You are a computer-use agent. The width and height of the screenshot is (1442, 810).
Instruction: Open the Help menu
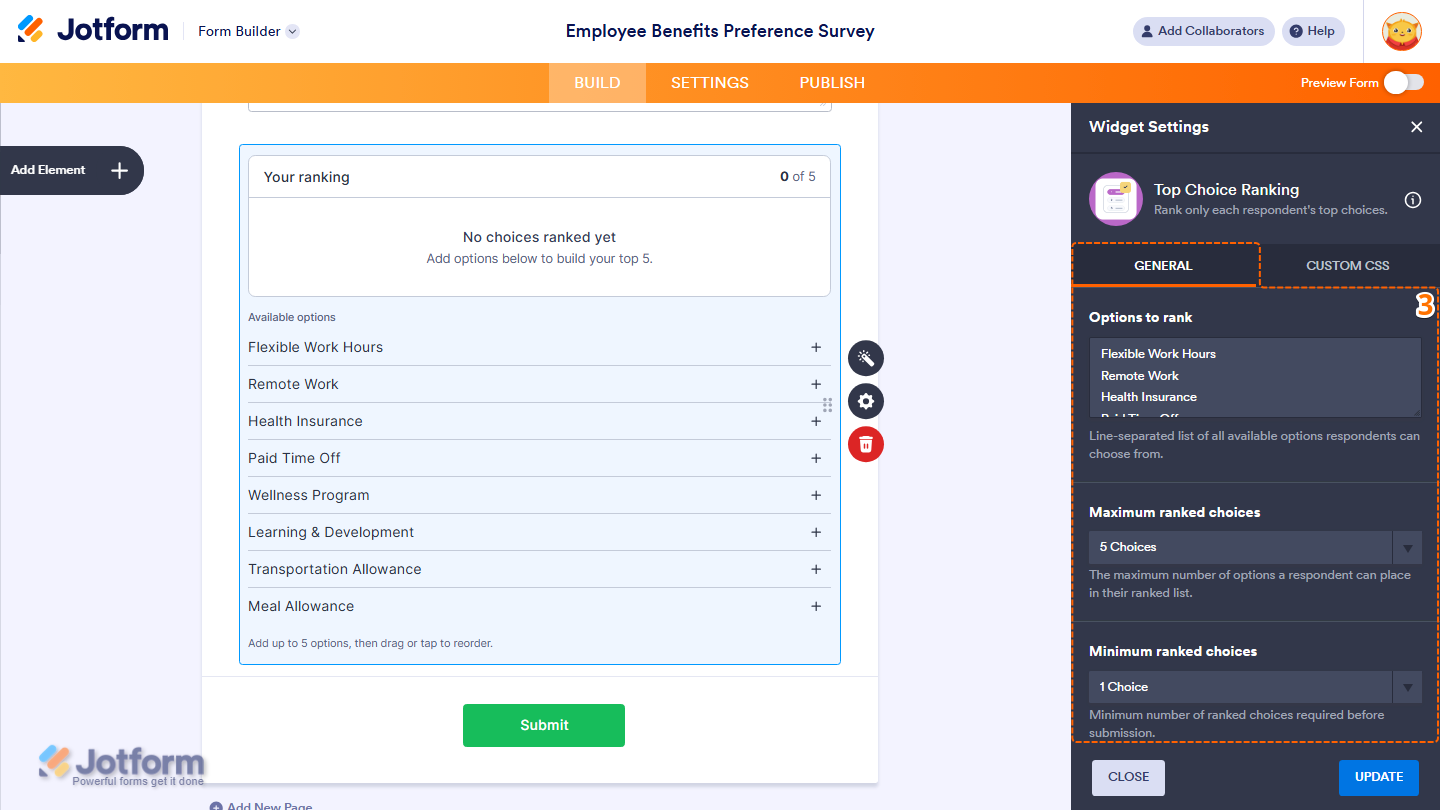coord(1313,31)
